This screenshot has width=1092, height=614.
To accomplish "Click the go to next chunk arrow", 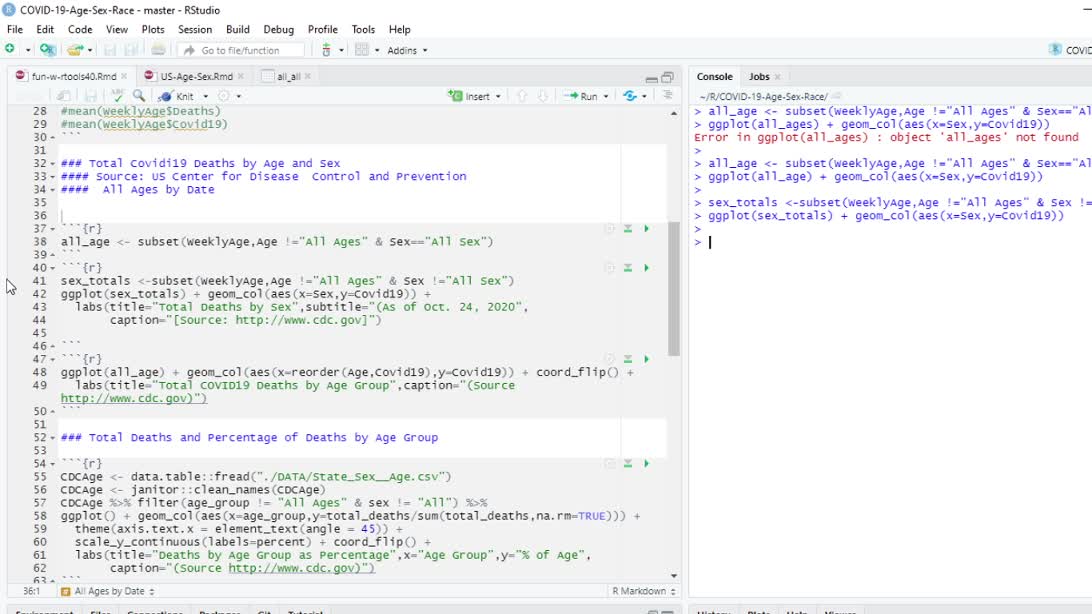I will tap(543, 96).
